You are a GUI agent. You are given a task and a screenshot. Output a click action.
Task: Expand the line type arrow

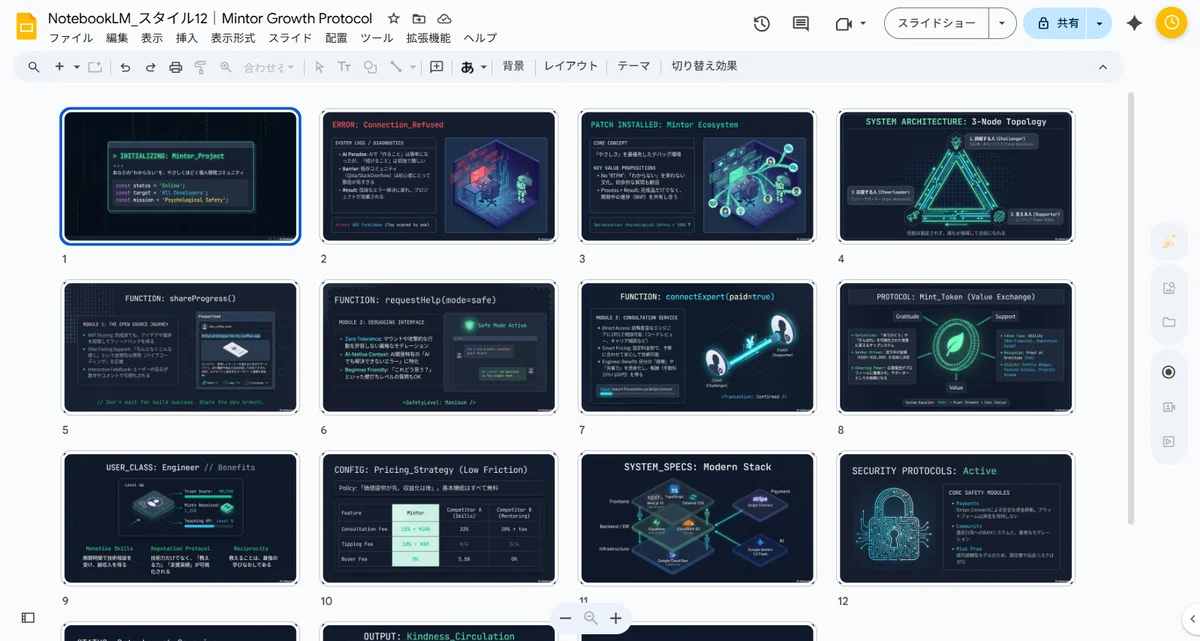click(x=413, y=67)
